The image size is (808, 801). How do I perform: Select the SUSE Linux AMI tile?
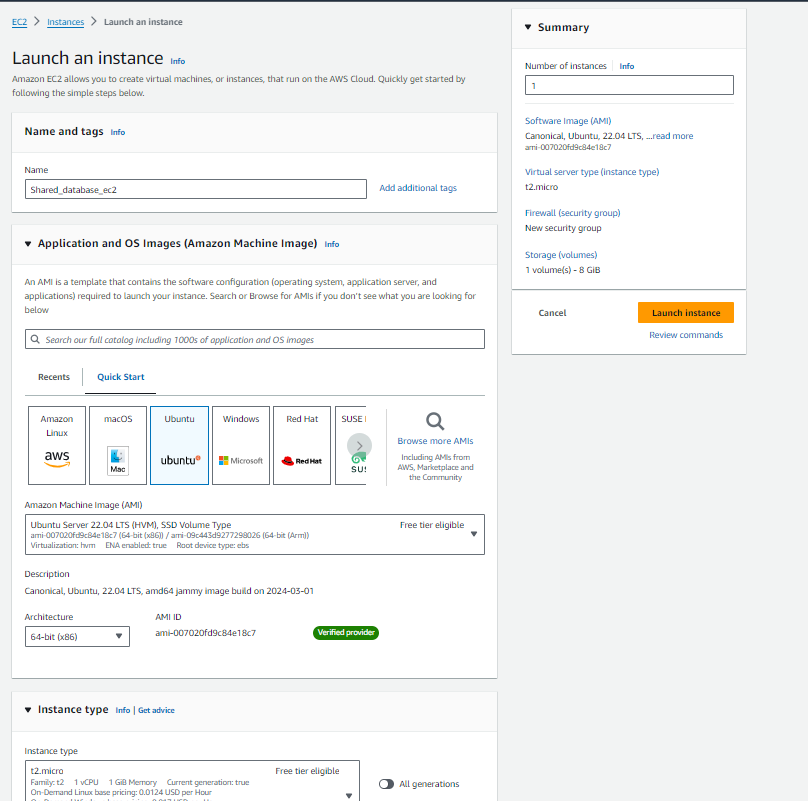[x=351, y=445]
